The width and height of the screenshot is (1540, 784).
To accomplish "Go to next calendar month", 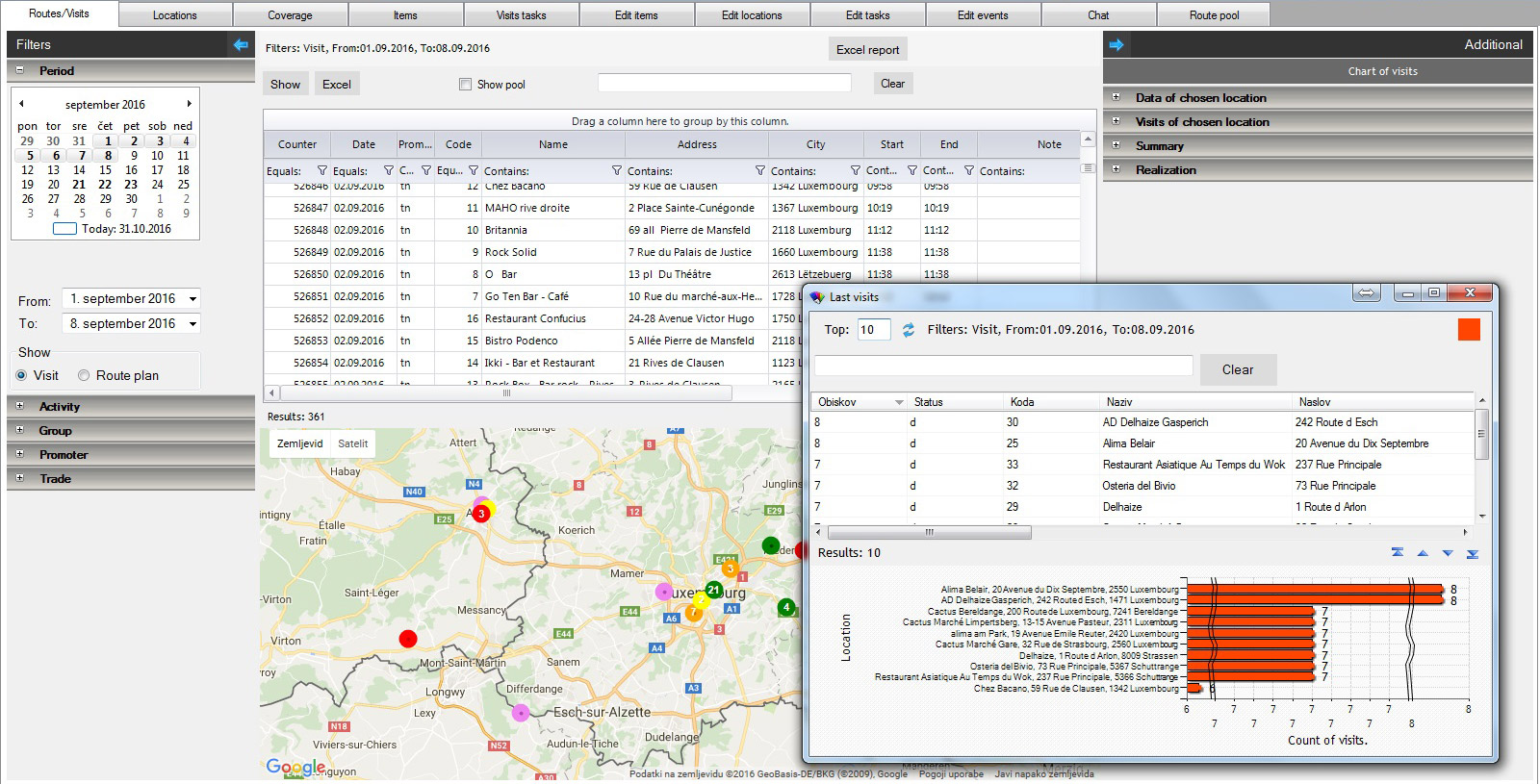I will [189, 104].
